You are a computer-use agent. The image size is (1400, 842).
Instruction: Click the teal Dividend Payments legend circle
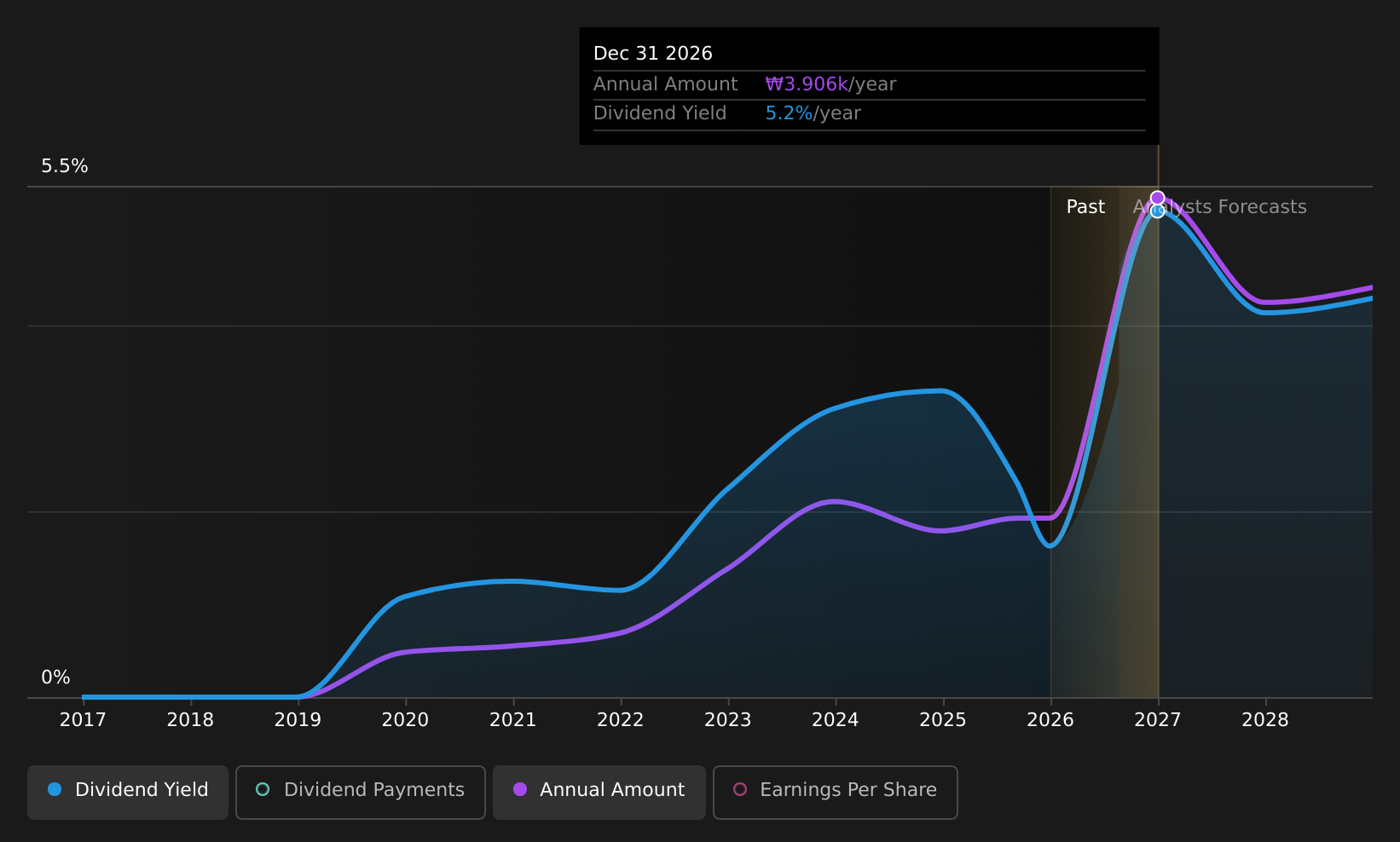pyautogui.click(x=263, y=789)
